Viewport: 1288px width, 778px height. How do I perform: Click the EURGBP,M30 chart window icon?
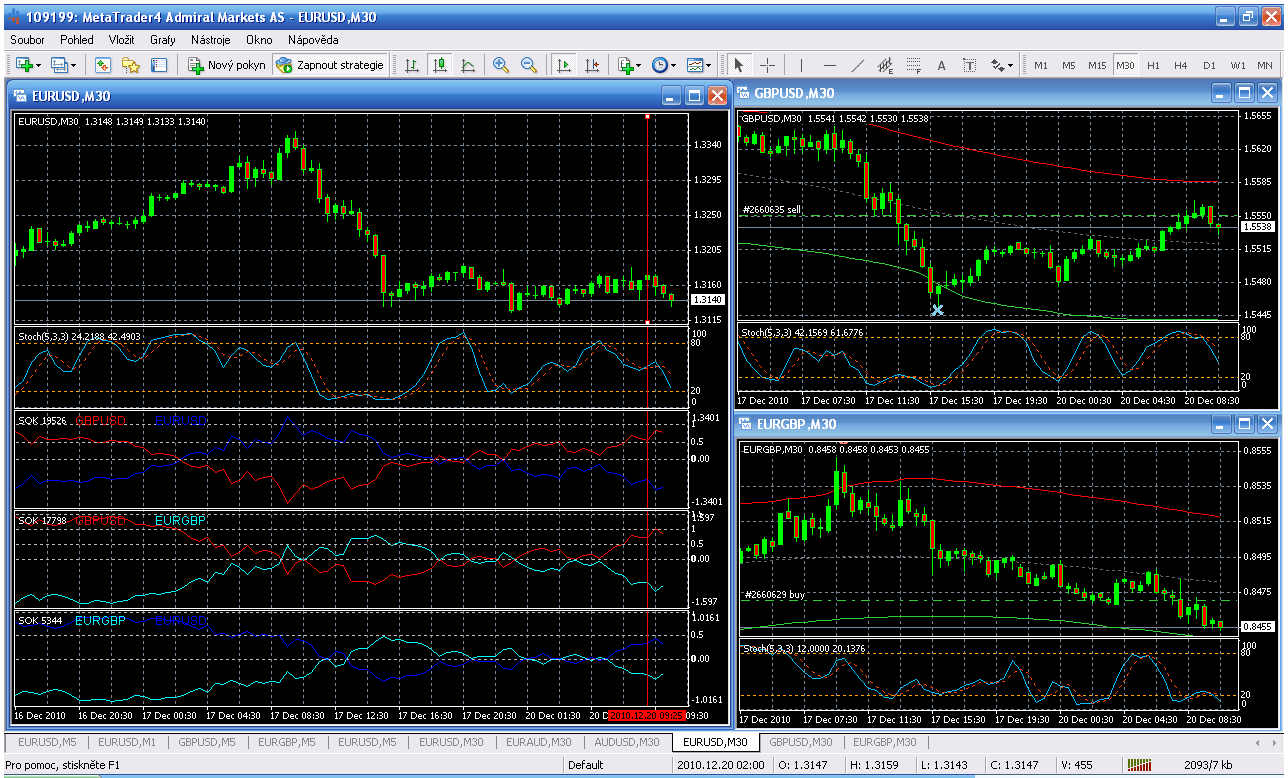pos(745,424)
